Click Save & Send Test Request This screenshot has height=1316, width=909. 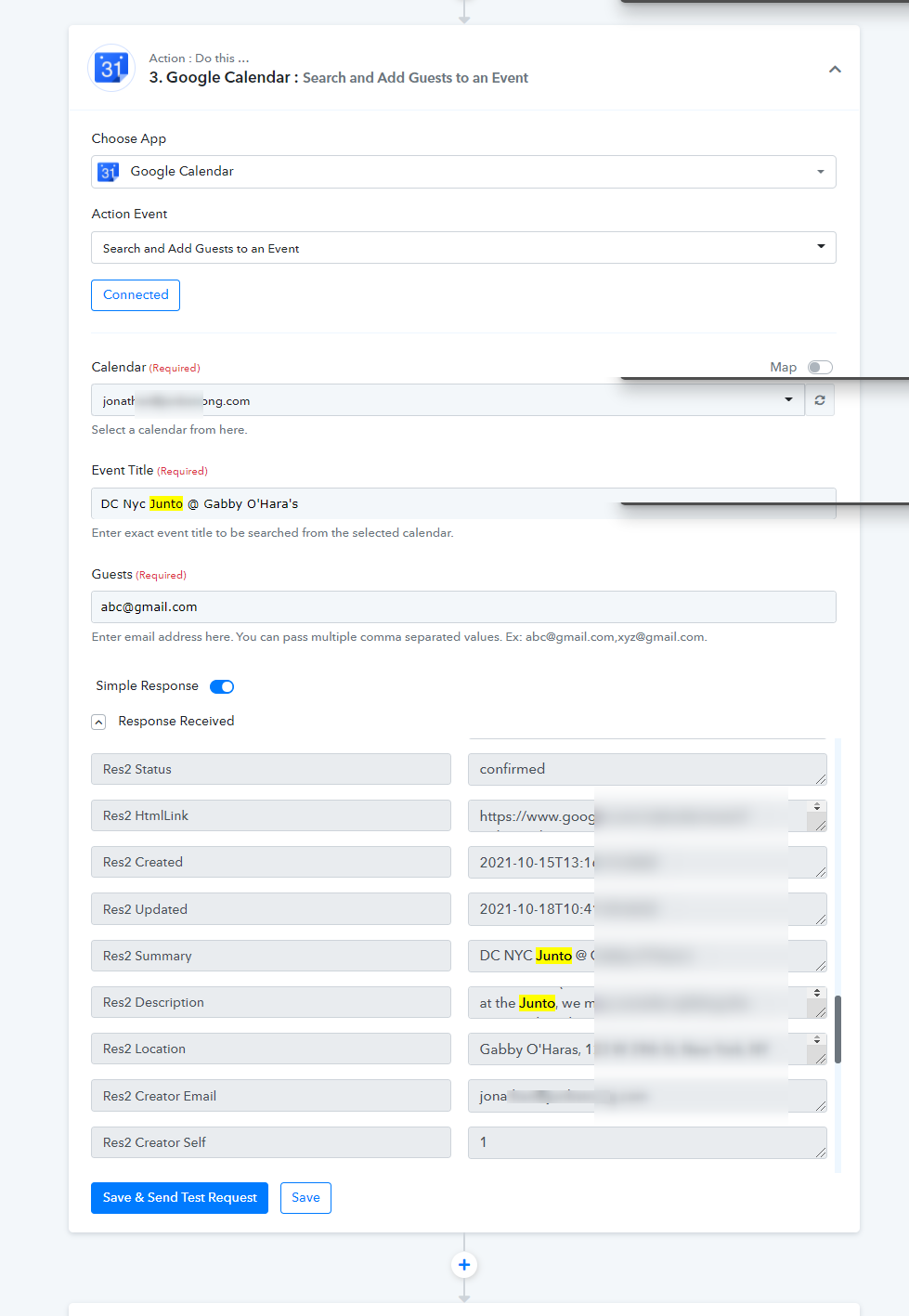pos(179,1198)
